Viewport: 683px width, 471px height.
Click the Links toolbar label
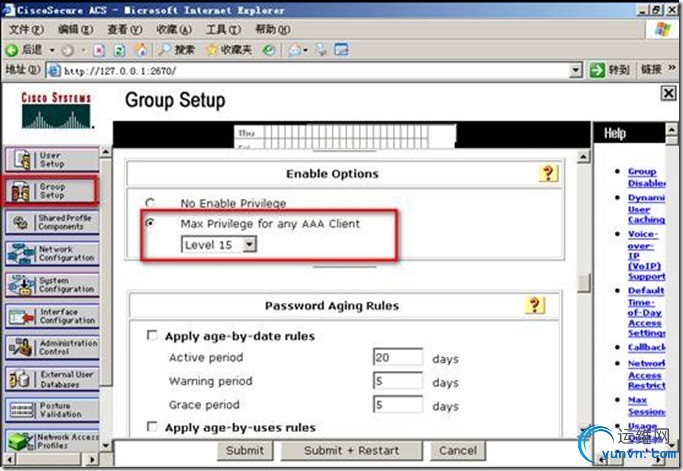[x=651, y=69]
